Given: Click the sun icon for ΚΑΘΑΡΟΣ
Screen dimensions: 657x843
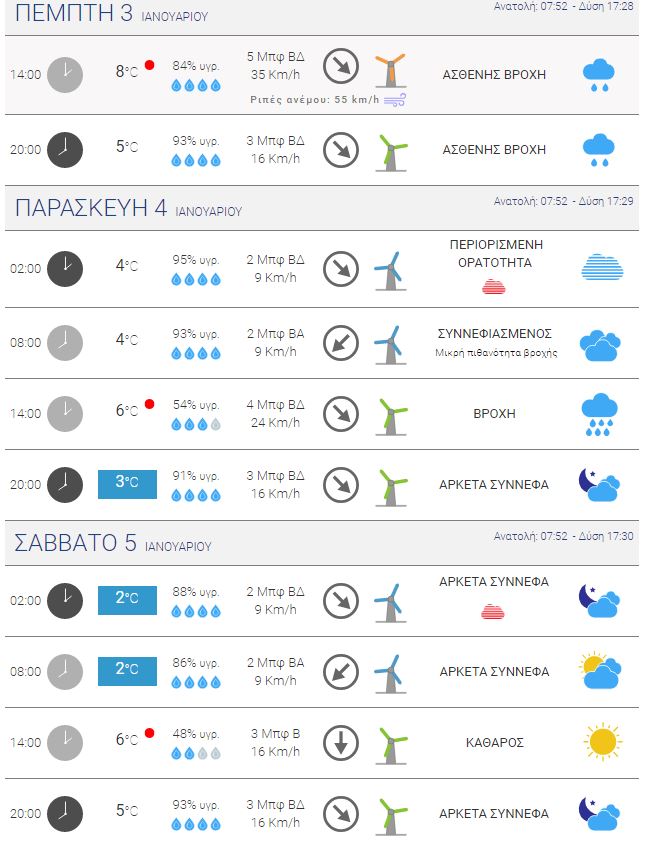Looking at the screenshot, I should pos(602,742).
